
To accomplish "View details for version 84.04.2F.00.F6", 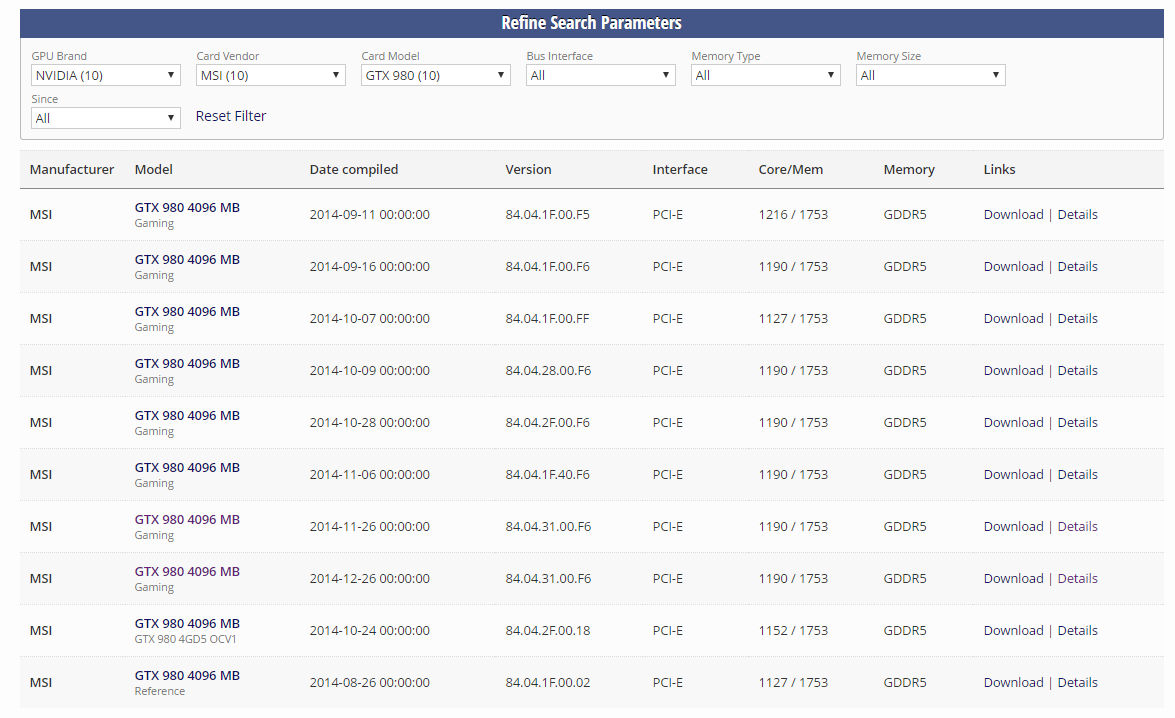I will tap(1078, 422).
